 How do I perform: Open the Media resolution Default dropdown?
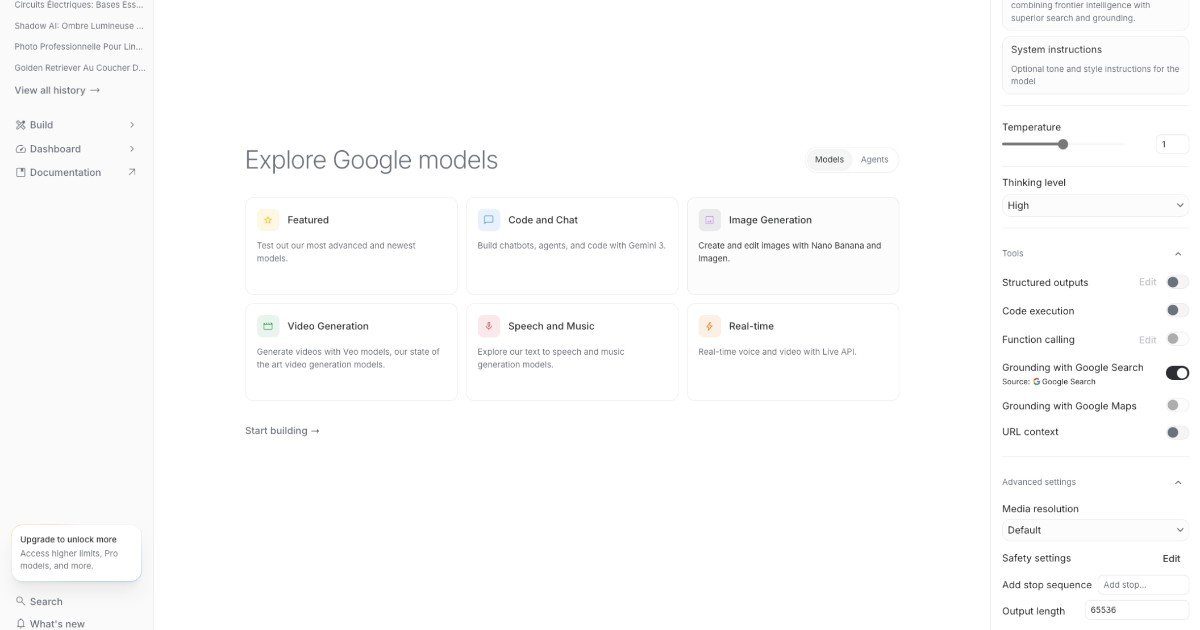point(1095,530)
